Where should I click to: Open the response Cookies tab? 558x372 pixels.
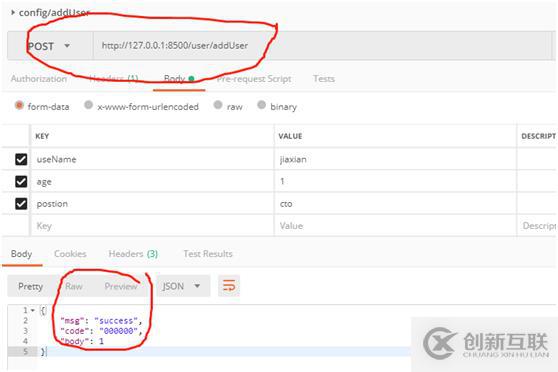pyautogui.click(x=70, y=254)
